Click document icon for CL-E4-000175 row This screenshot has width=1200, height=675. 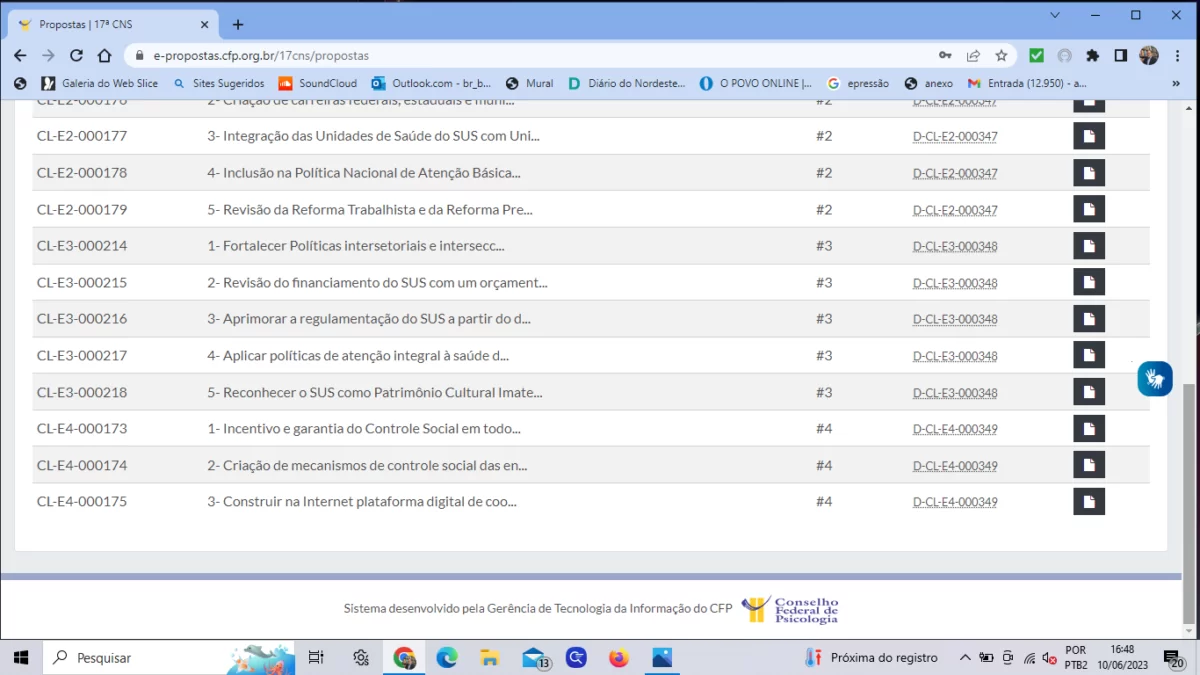pyautogui.click(x=1088, y=502)
